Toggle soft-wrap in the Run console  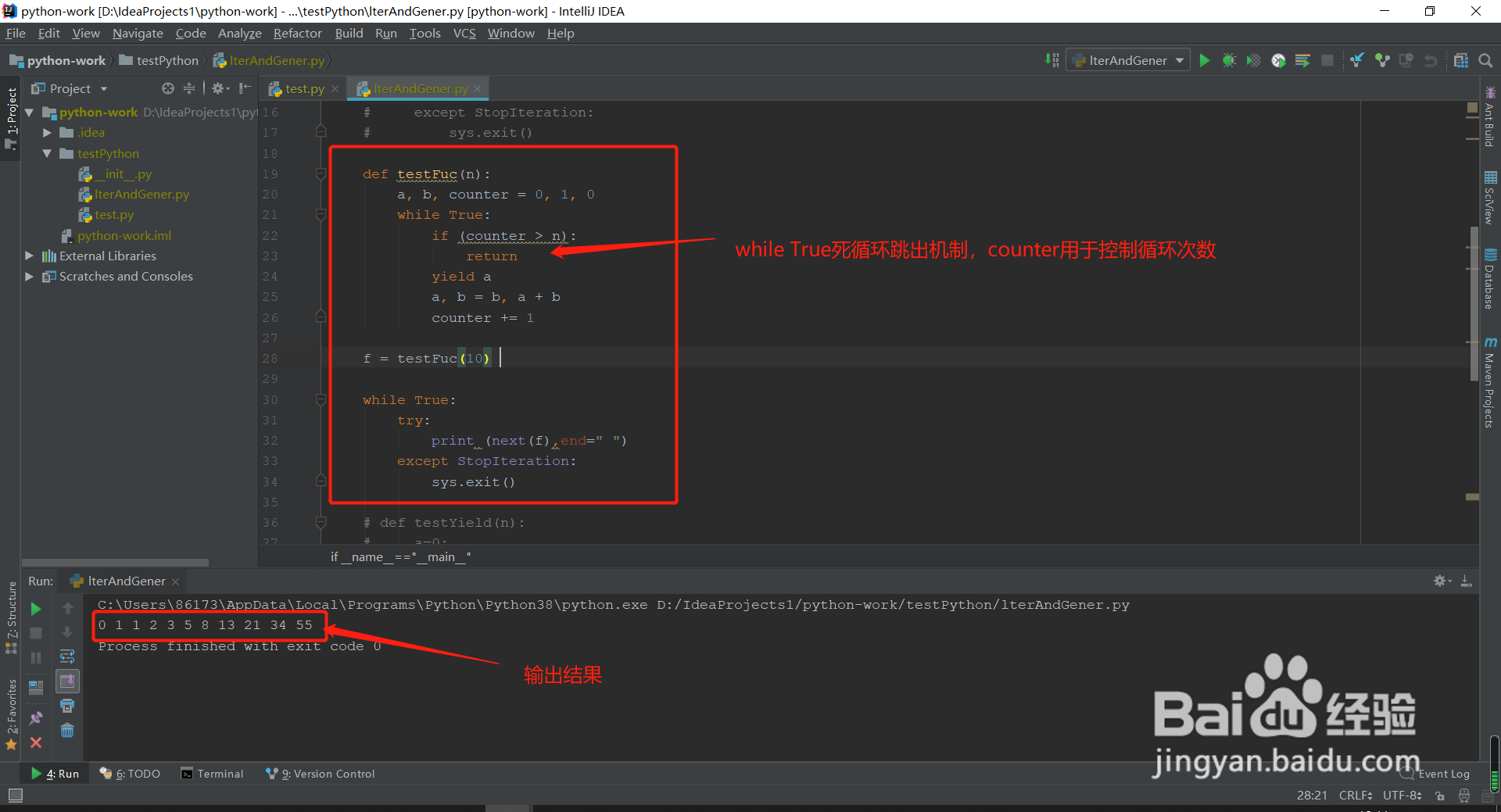coord(67,656)
